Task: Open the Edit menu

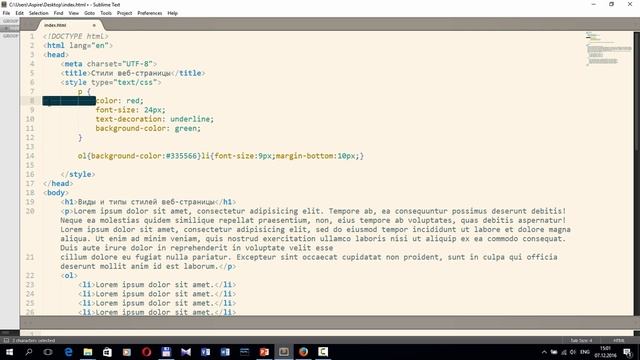Action: coord(19,13)
